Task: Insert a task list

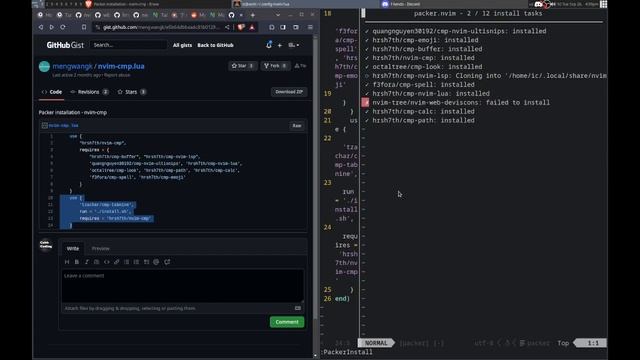Action: pos(146,262)
